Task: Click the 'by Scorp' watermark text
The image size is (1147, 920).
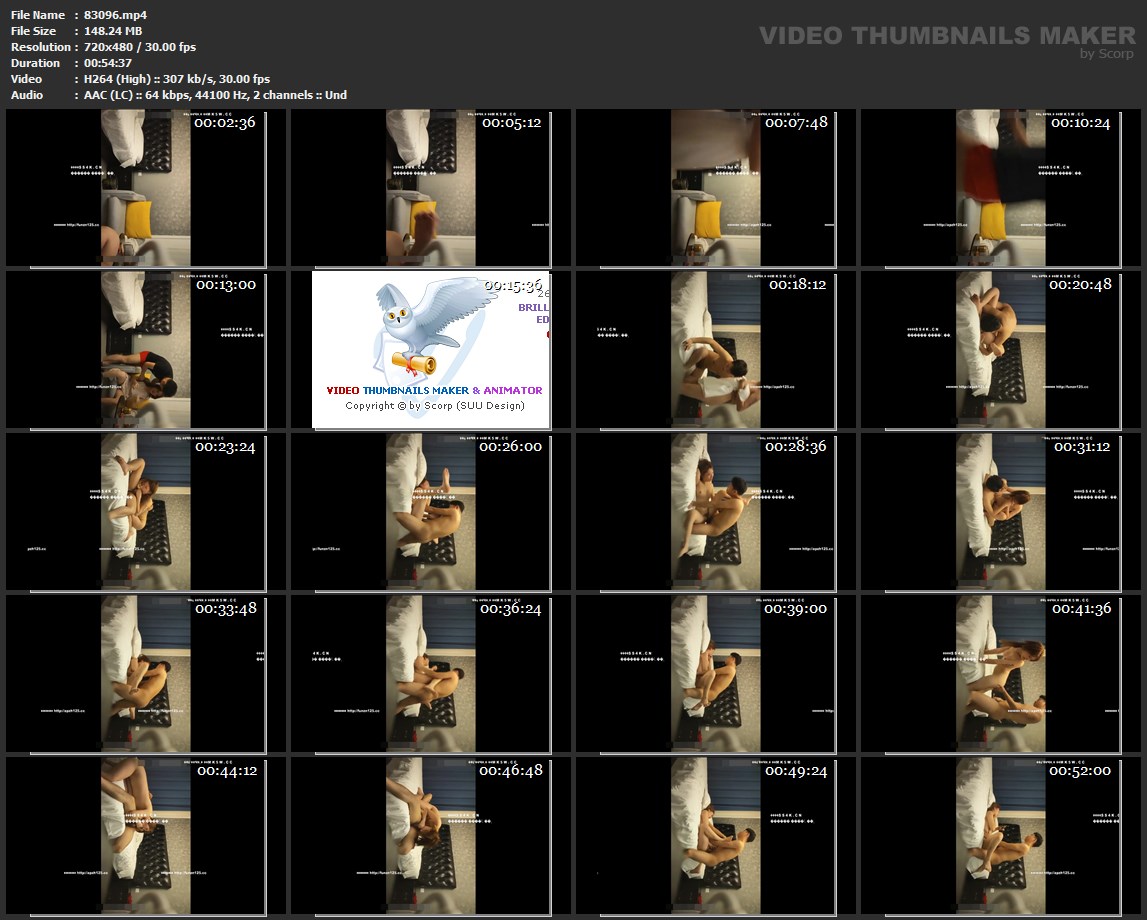Action: pyautogui.click(x=1106, y=54)
